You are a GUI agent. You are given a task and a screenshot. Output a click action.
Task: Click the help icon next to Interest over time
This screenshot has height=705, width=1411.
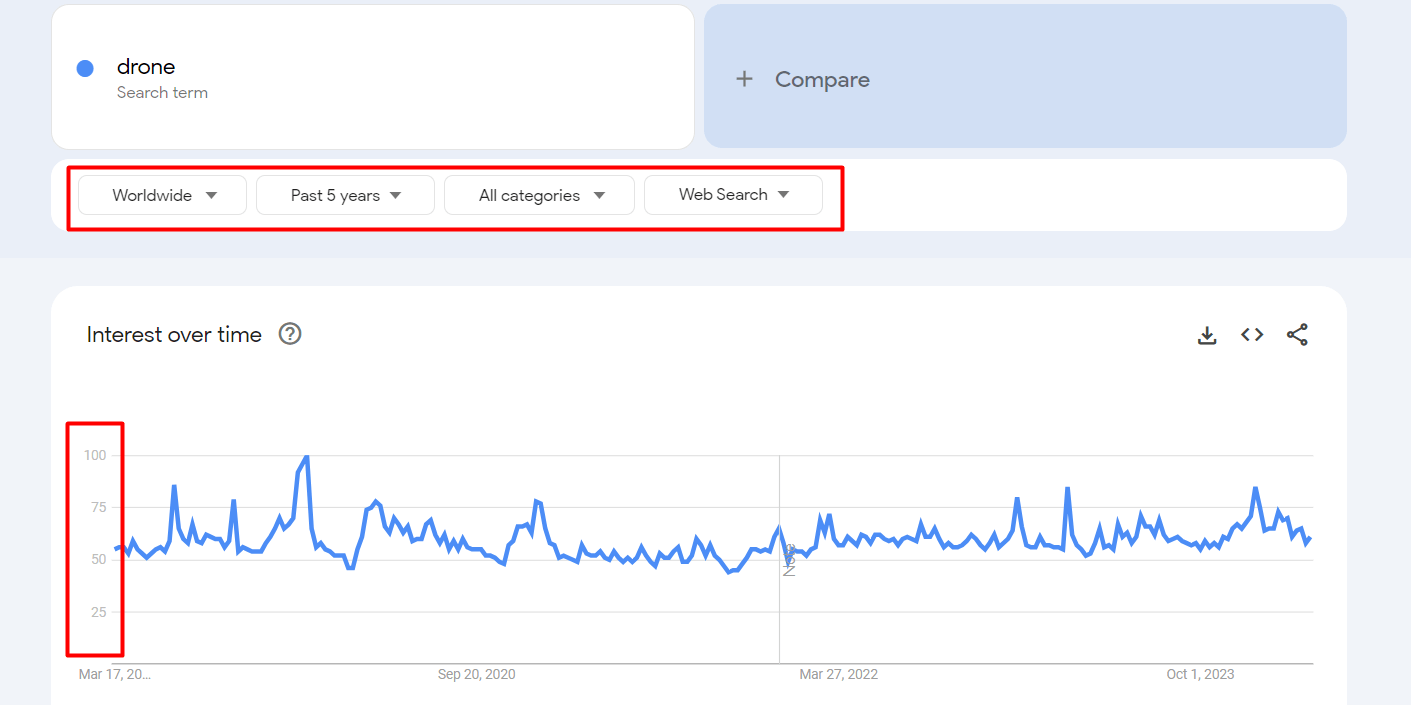pyautogui.click(x=289, y=334)
